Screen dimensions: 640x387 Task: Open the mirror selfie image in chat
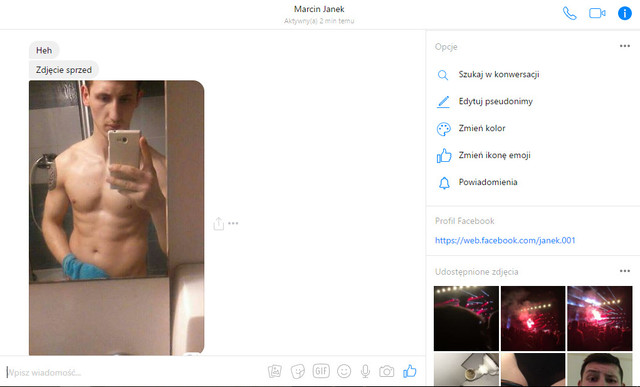click(116, 218)
